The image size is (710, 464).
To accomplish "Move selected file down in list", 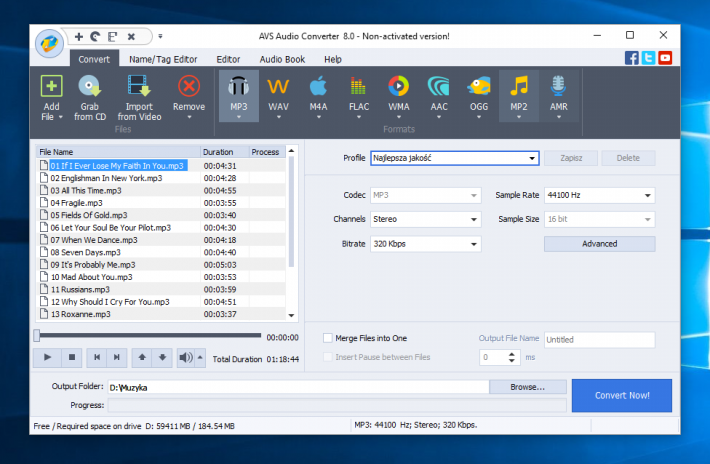I will coord(162,358).
